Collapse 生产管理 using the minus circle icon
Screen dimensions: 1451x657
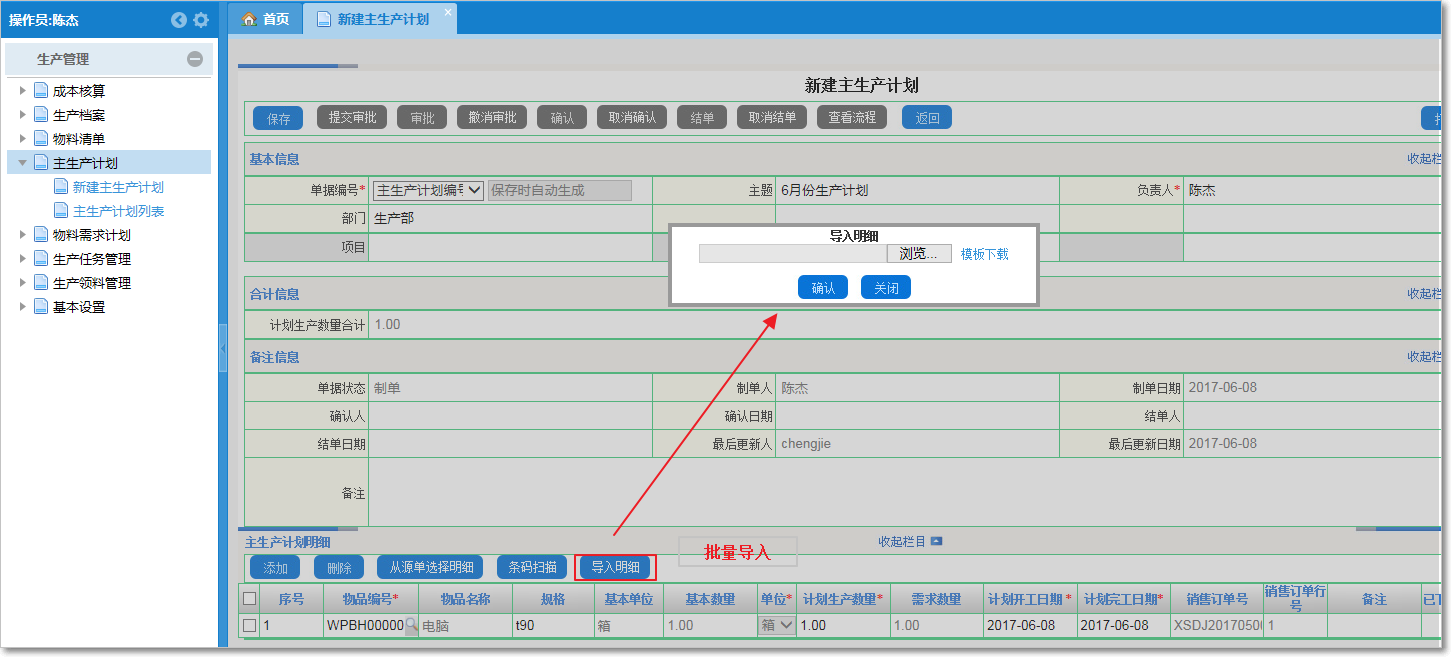(196, 58)
